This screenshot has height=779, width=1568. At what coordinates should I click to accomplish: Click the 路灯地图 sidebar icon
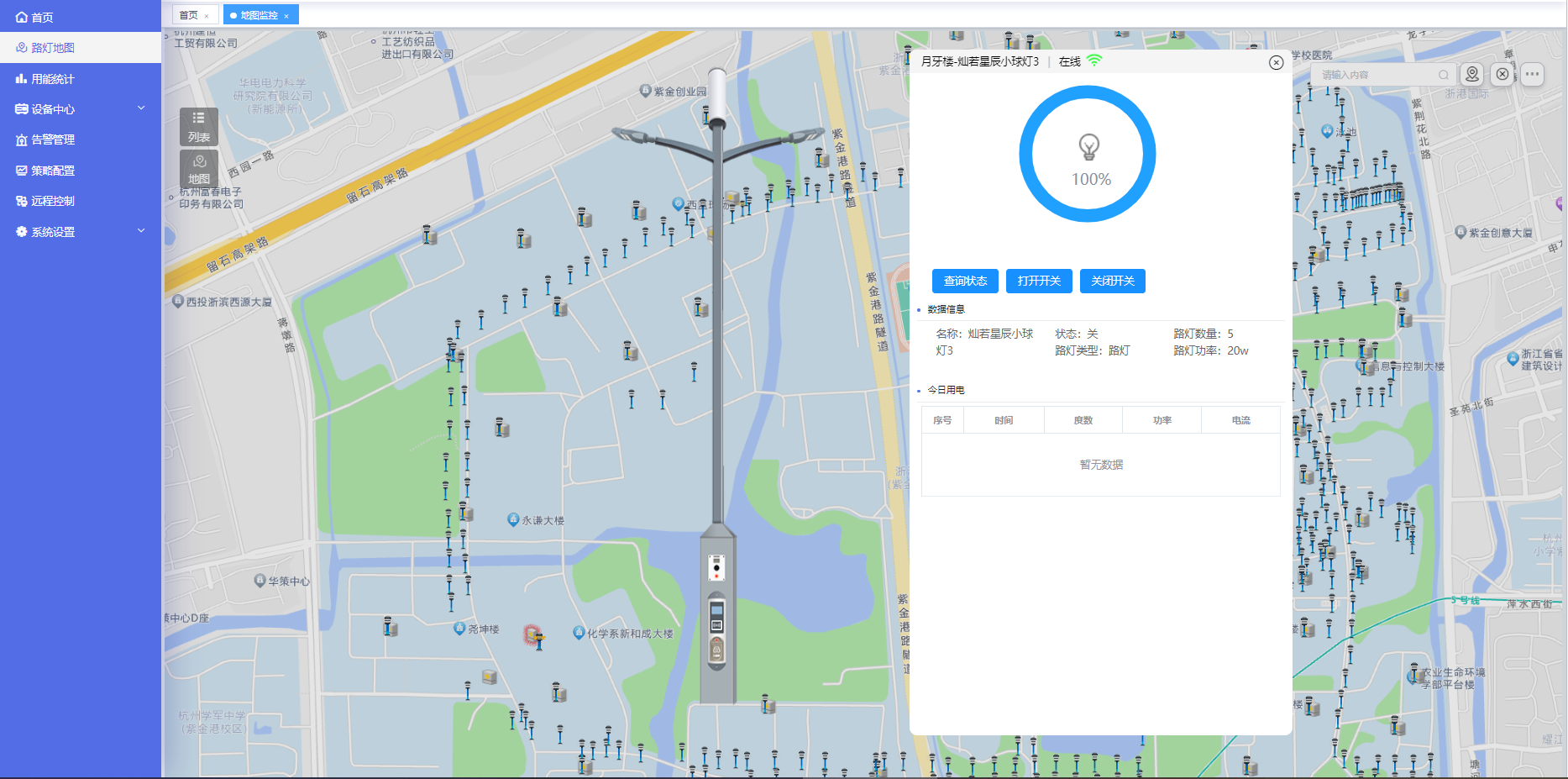[x=20, y=47]
